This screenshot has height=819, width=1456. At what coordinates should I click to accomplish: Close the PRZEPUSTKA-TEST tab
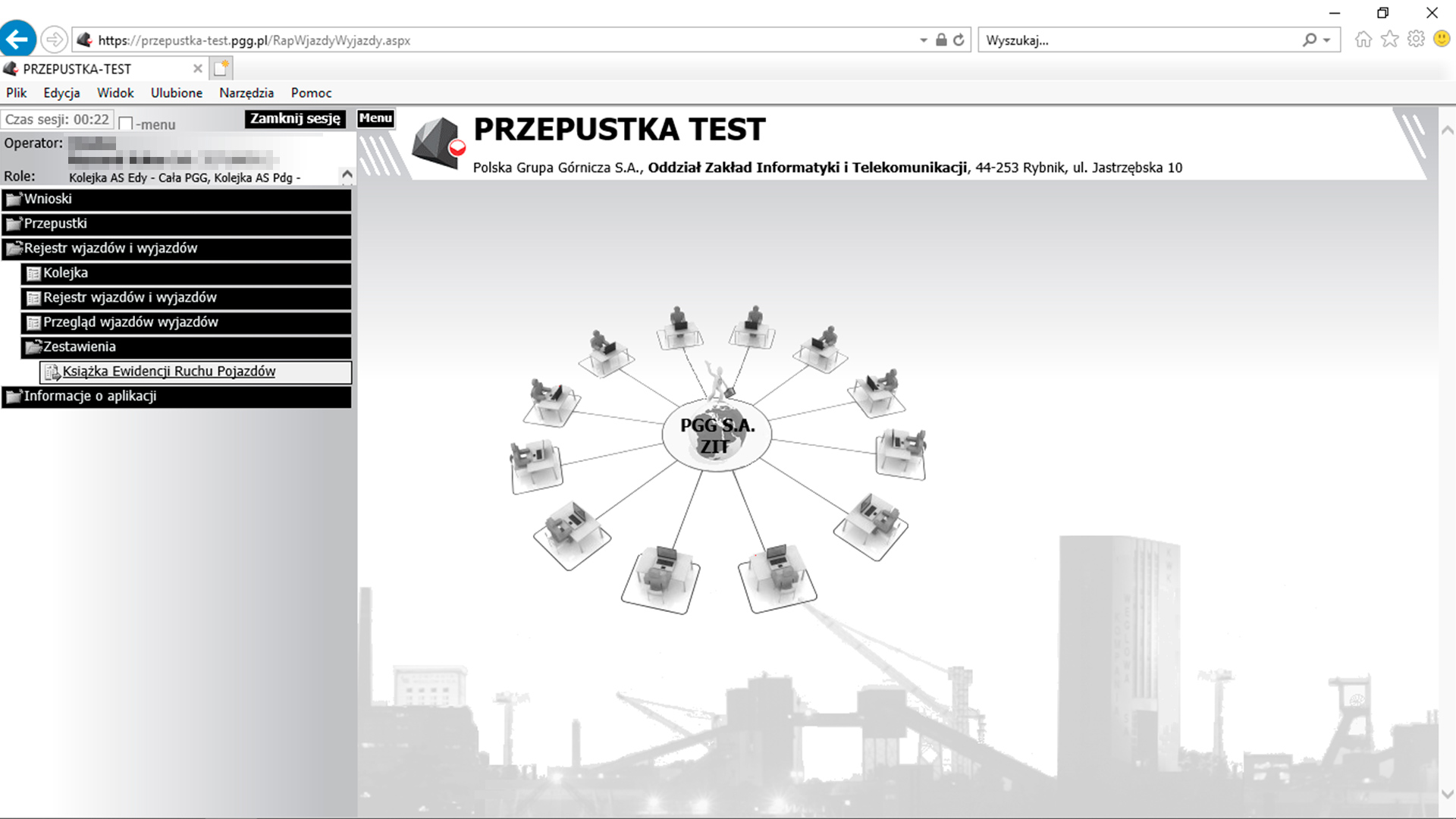click(x=198, y=69)
